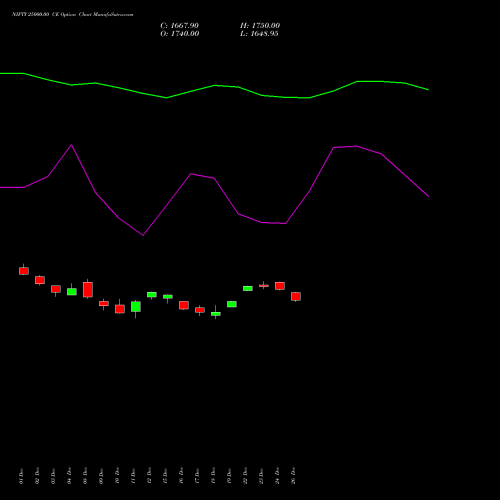500x500 pixels.
Task: Click the high price value H: 1750.00
Action: [x=260, y=26]
